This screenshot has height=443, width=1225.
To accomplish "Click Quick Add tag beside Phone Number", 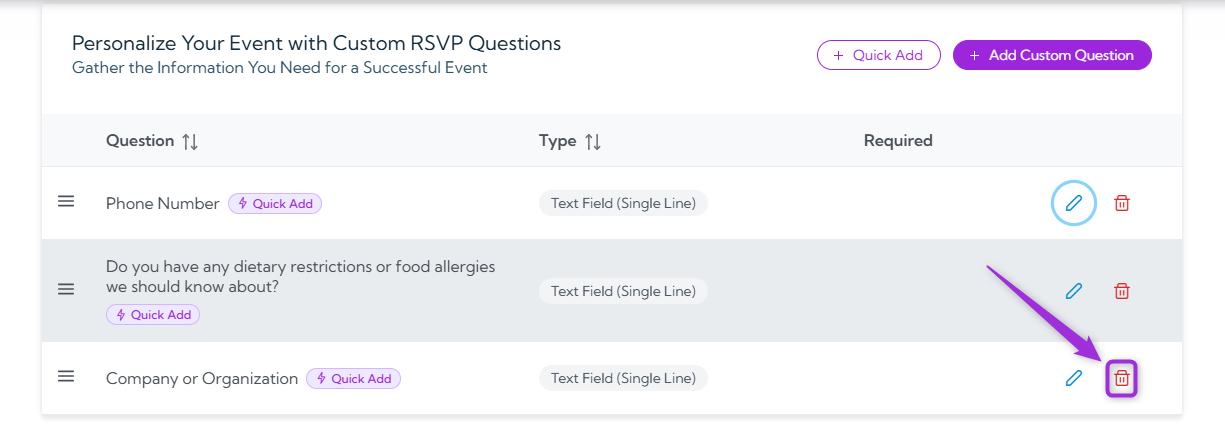I will tap(275, 203).
